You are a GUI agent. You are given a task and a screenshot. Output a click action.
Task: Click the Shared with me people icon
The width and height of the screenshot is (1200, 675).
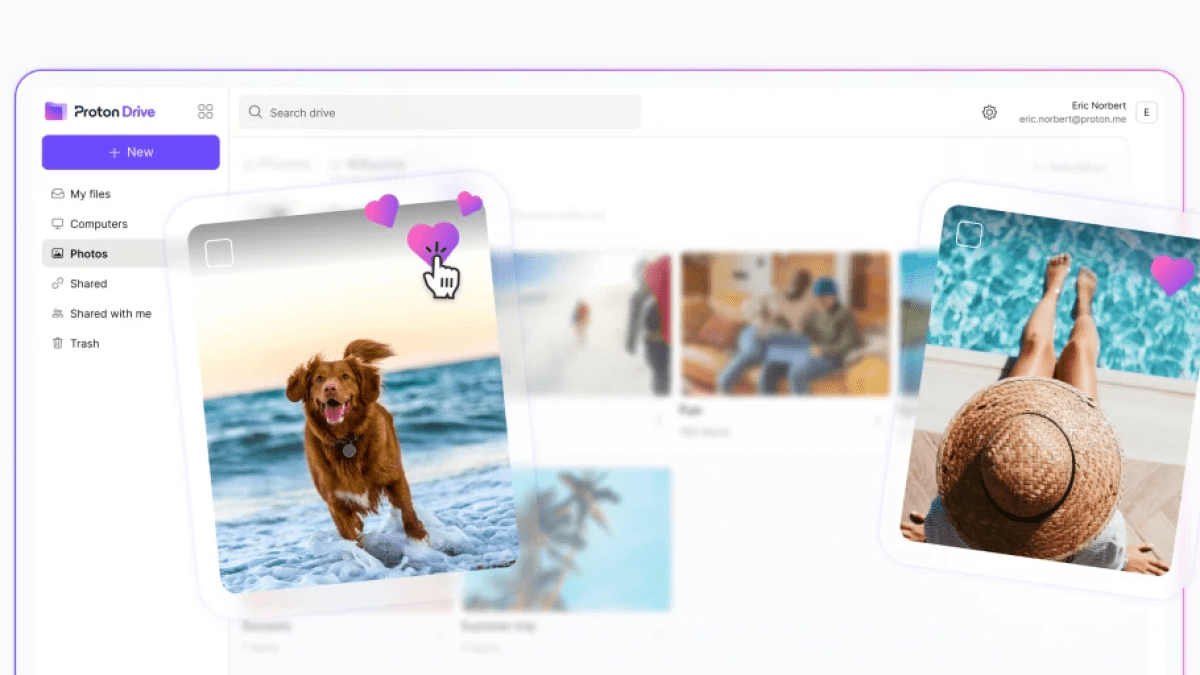pos(58,314)
